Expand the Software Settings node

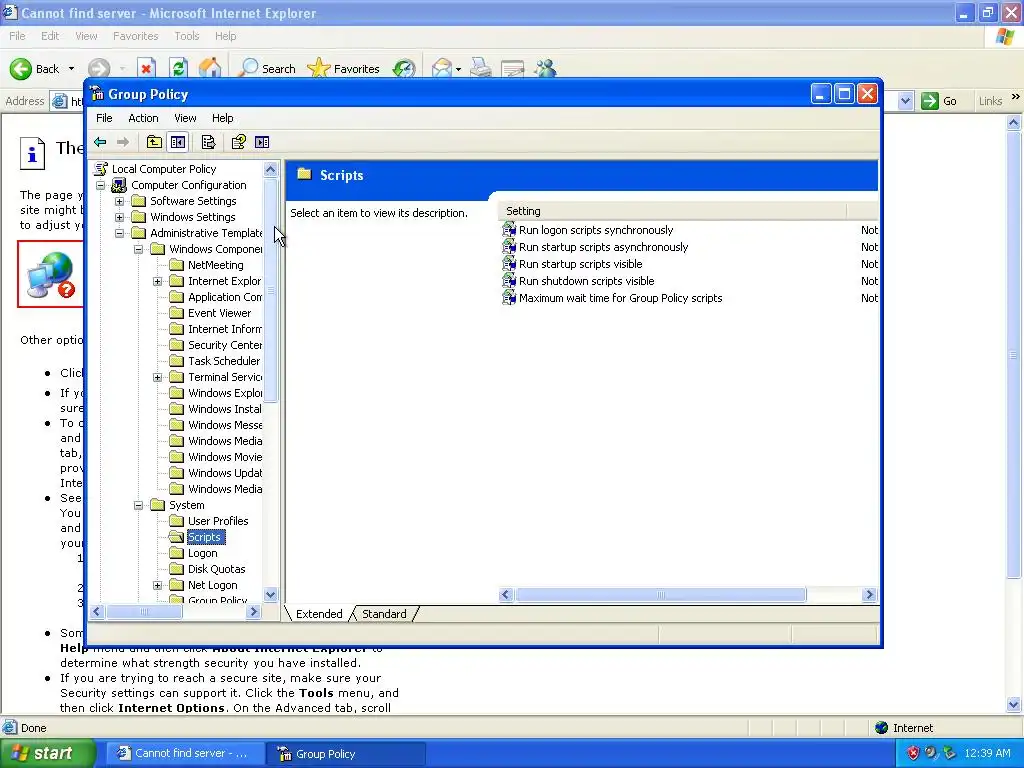coord(120,201)
